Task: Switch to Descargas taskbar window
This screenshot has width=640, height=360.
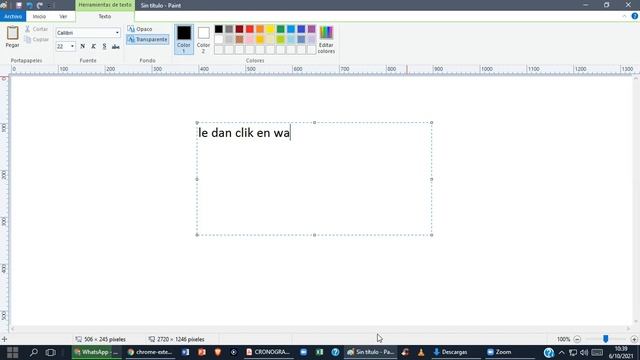Action: click(x=450, y=352)
